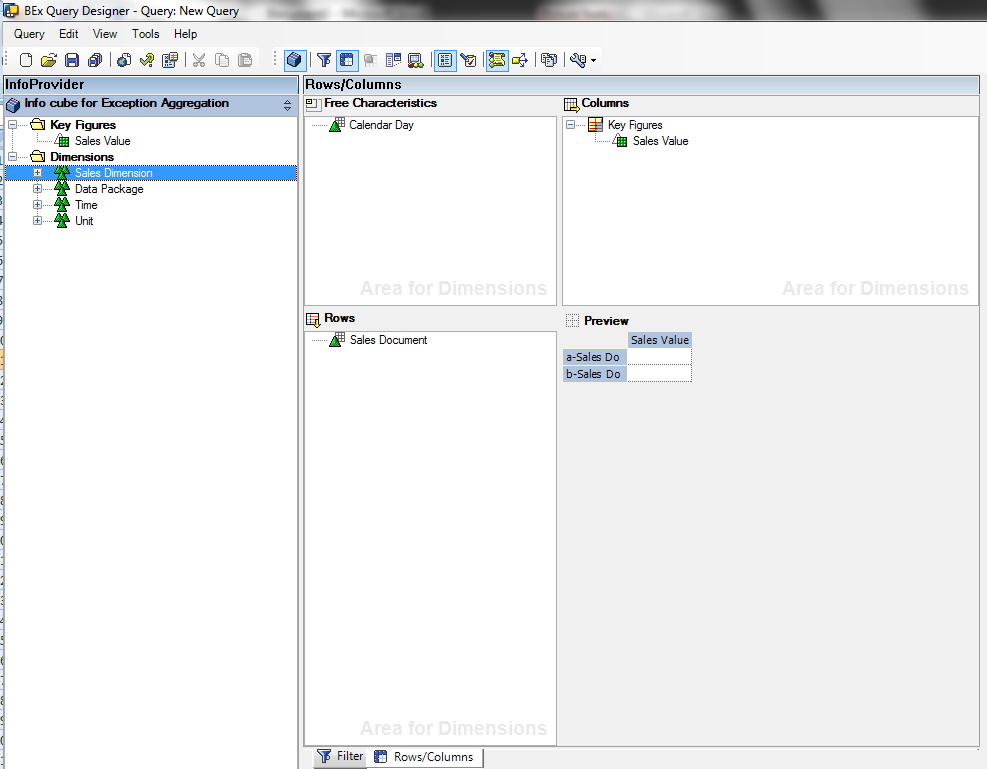Toggle the InfoProvider cube view icon

tap(295, 60)
